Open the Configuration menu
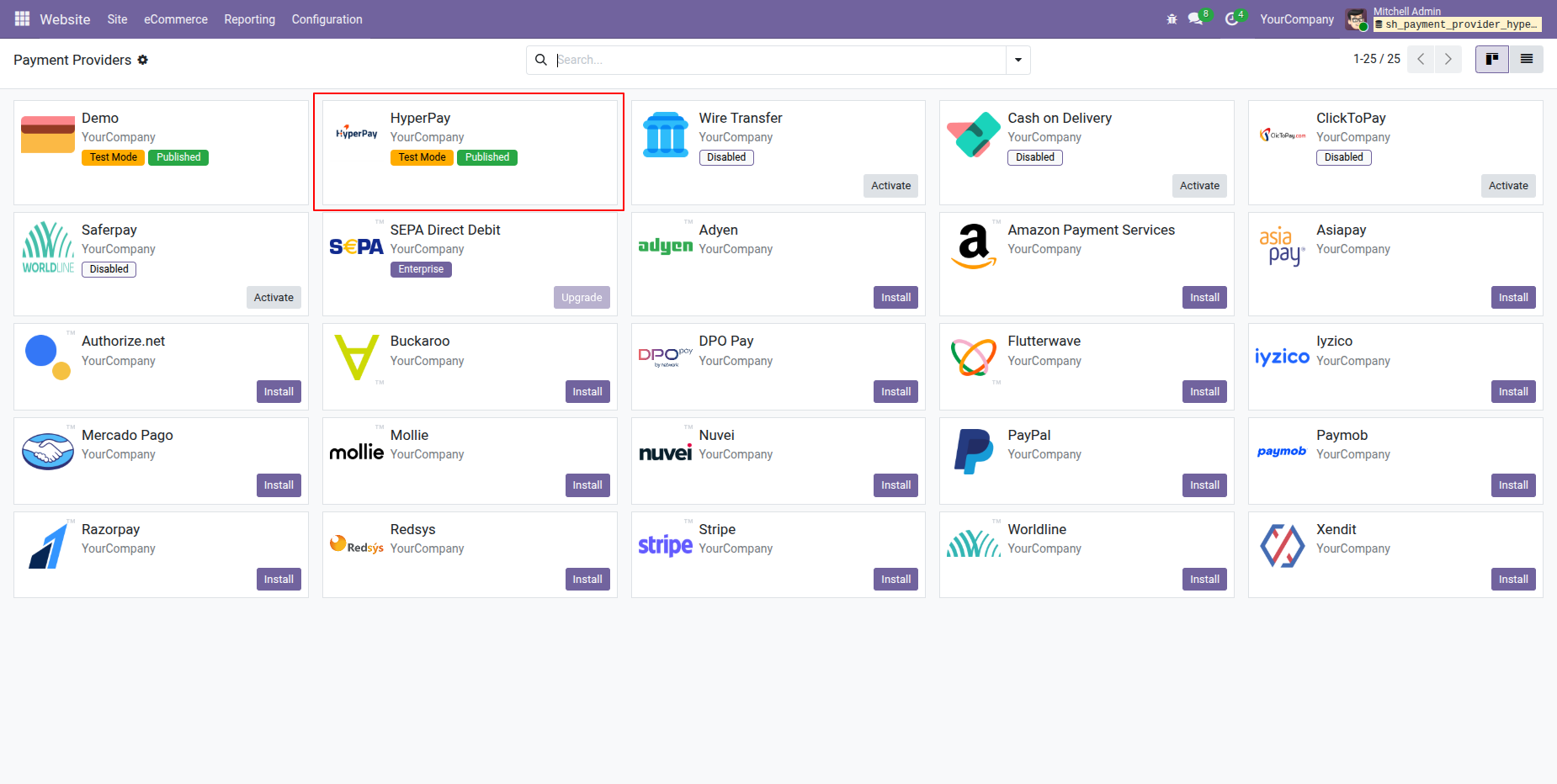Screen dimensions: 1557x784 tap(327, 19)
